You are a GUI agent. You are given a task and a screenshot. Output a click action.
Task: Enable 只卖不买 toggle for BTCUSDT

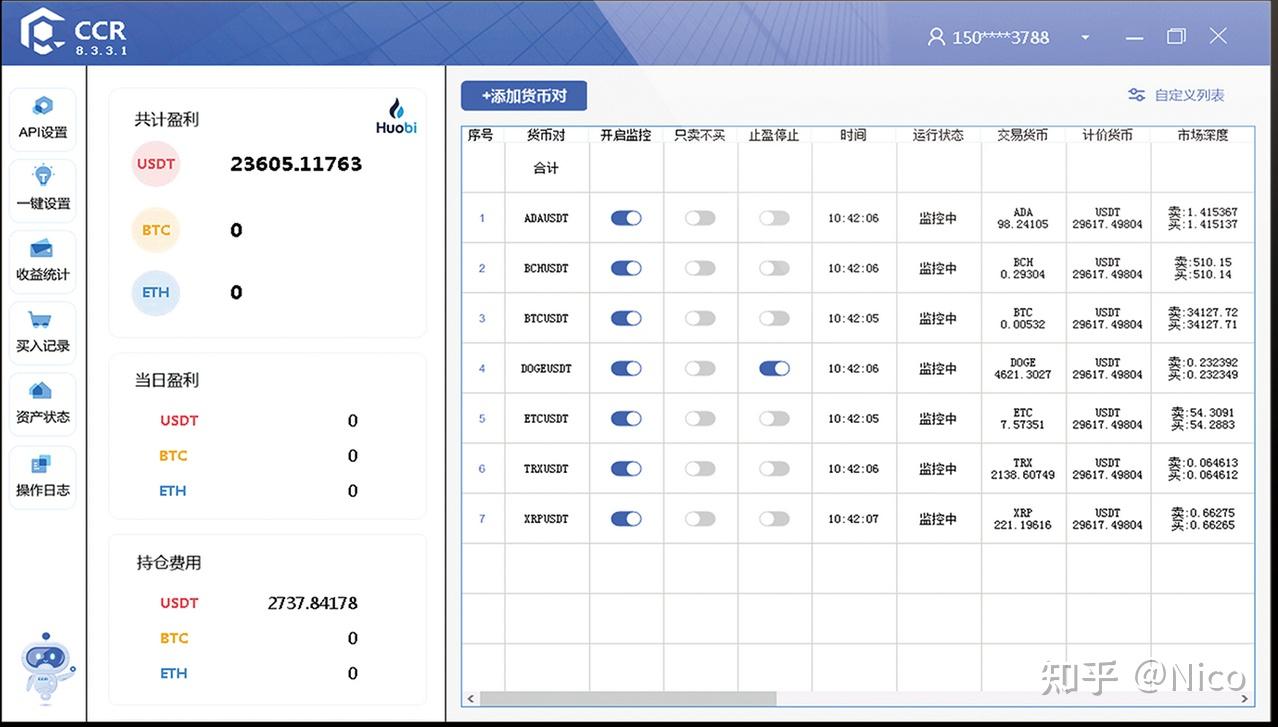coord(700,318)
